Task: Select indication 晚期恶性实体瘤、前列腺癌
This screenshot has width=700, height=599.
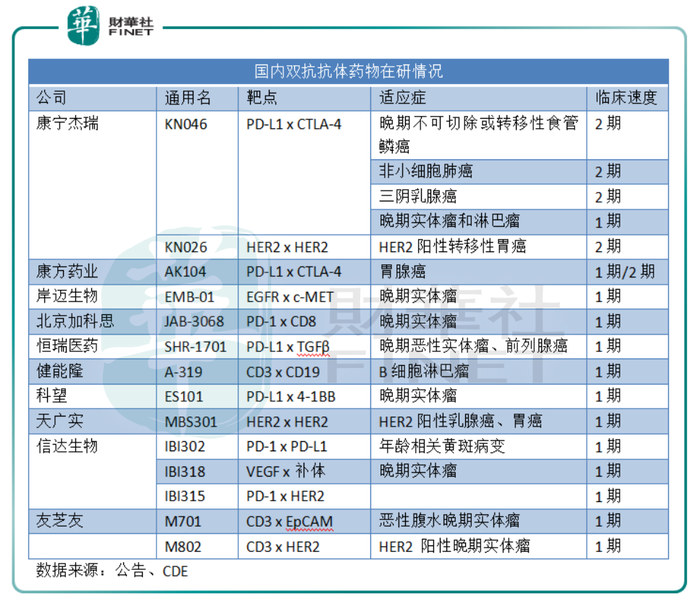Action: coord(473,346)
